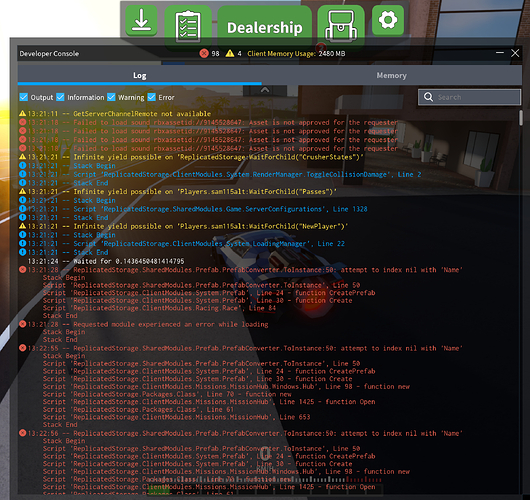This screenshot has height=500, width=530.
Task: Select the ToggleCollisionDamage script line
Action: (220, 174)
